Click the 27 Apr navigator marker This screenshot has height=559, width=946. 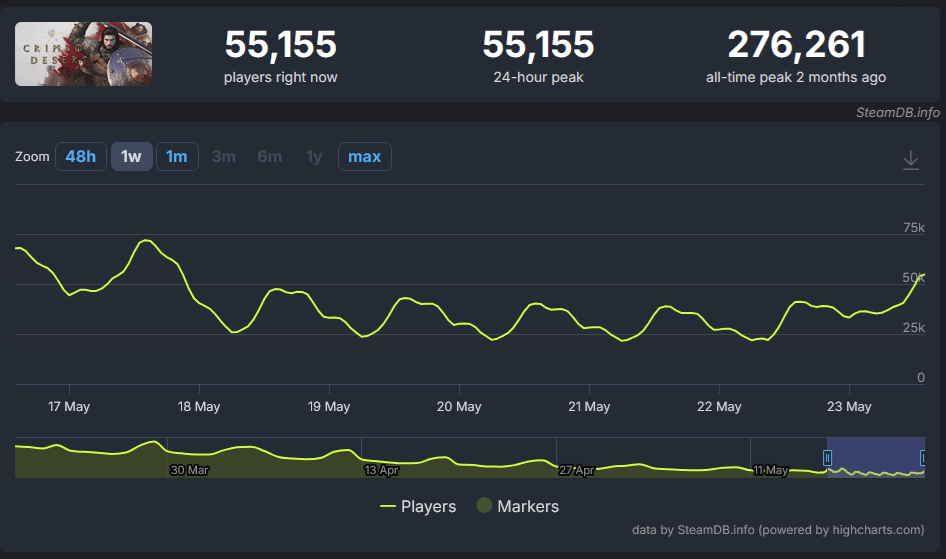[576, 470]
